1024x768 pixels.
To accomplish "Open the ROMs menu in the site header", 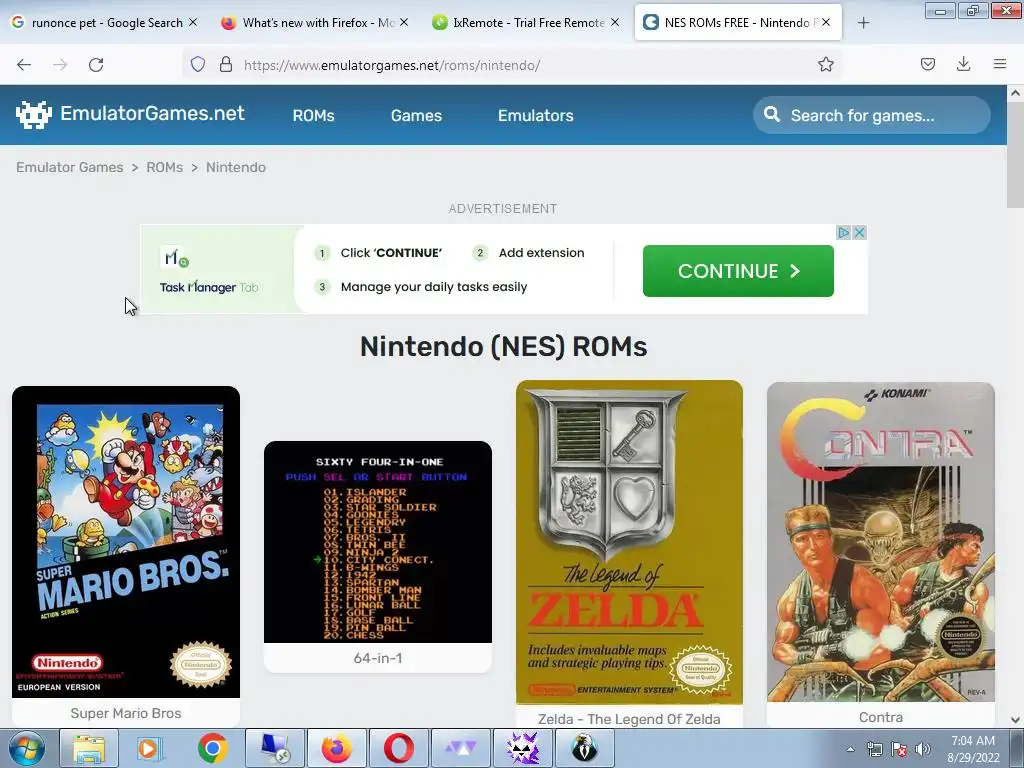I will point(313,116).
